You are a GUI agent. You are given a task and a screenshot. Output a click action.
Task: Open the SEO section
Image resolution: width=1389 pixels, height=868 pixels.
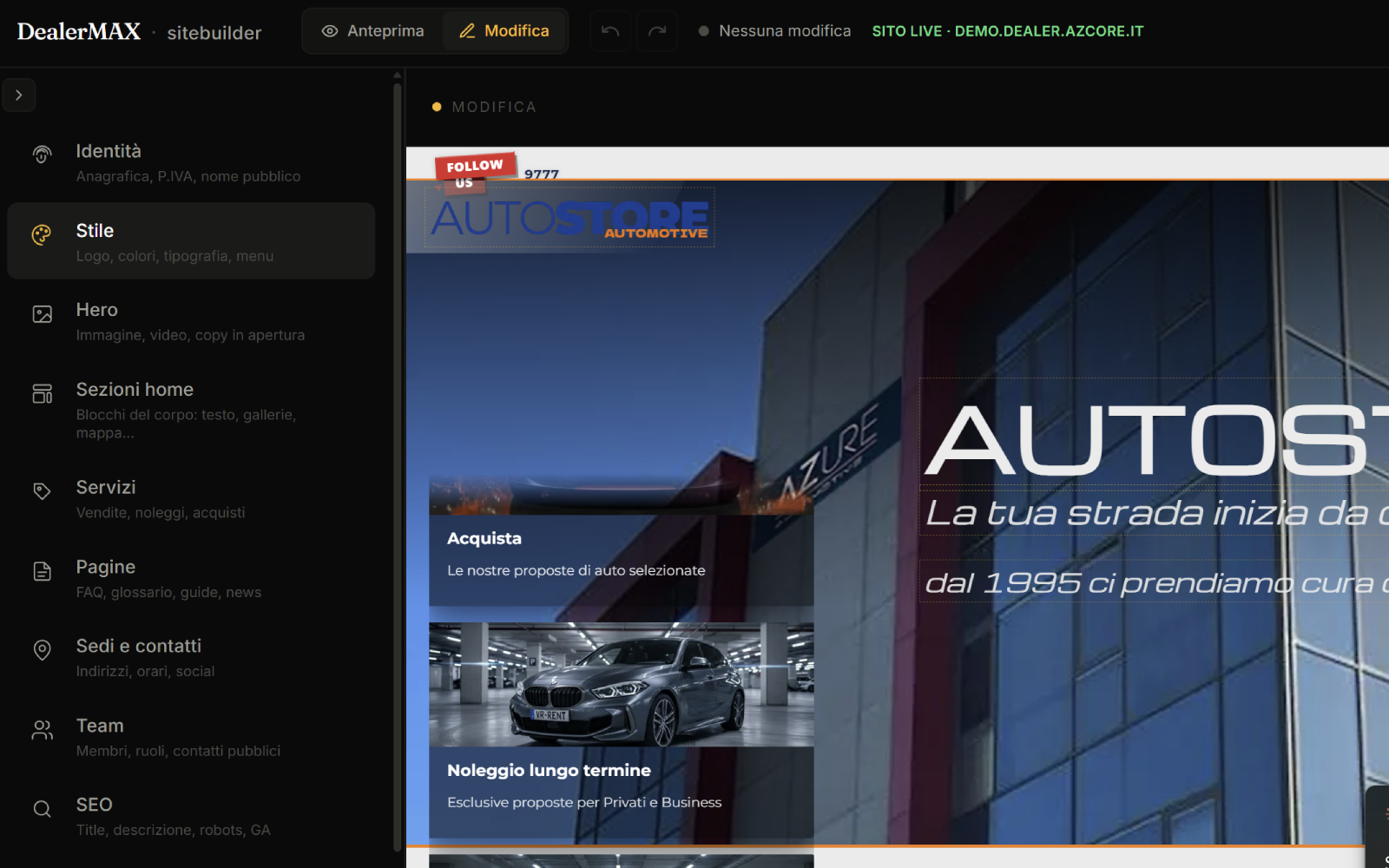tap(191, 817)
